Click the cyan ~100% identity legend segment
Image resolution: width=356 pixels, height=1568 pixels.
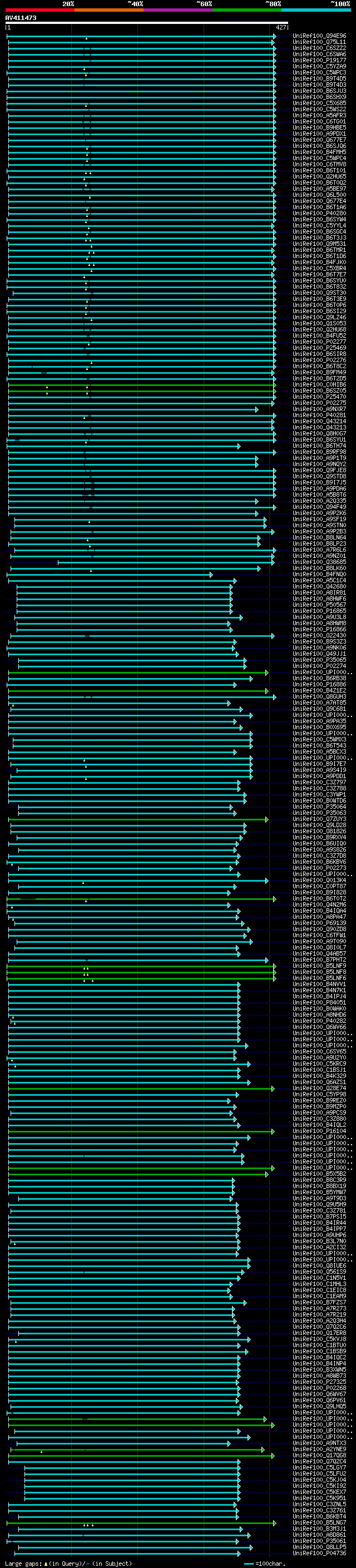coord(316,10)
